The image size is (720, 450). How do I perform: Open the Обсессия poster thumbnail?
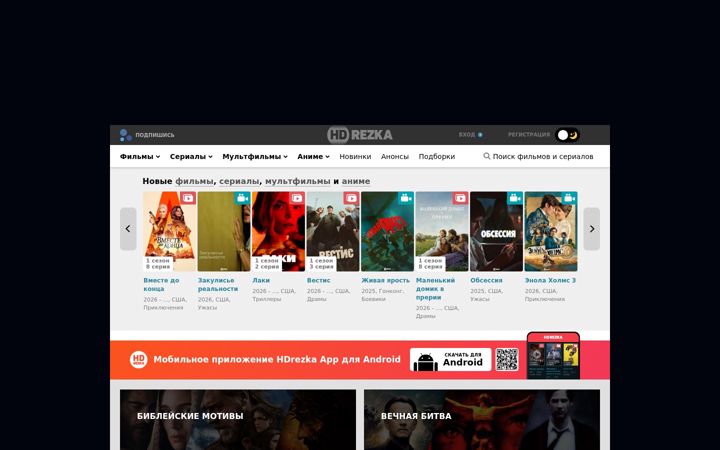496,231
